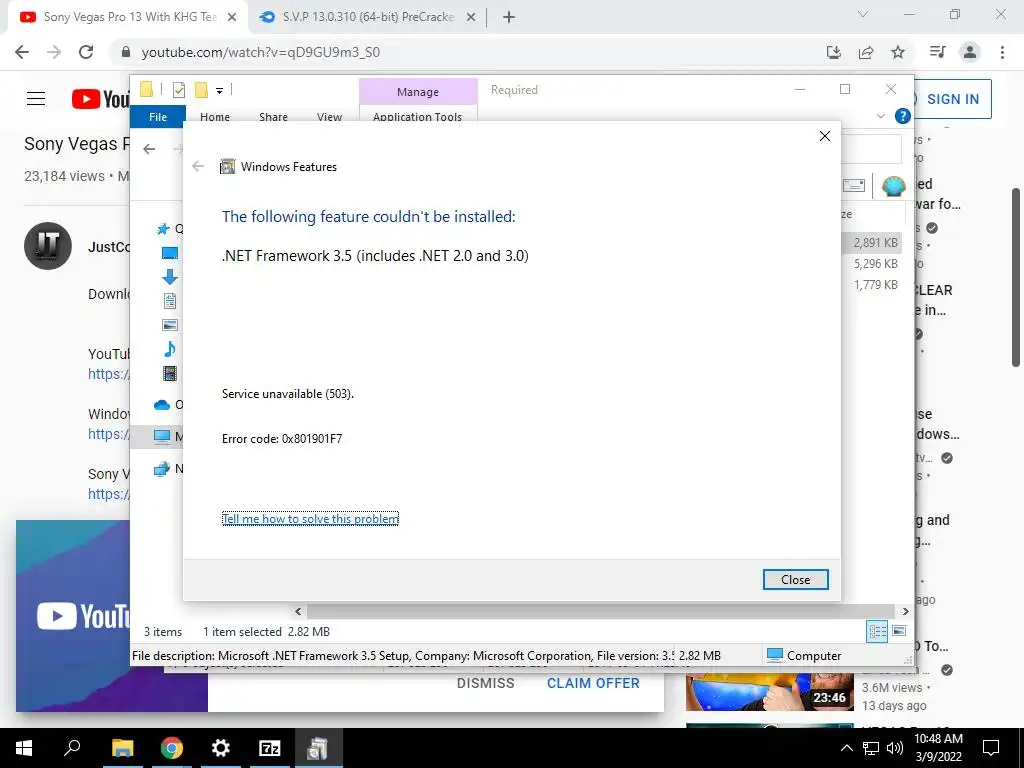Select the Network icon in navigation pane
The height and width of the screenshot is (768, 1024).
point(162,469)
